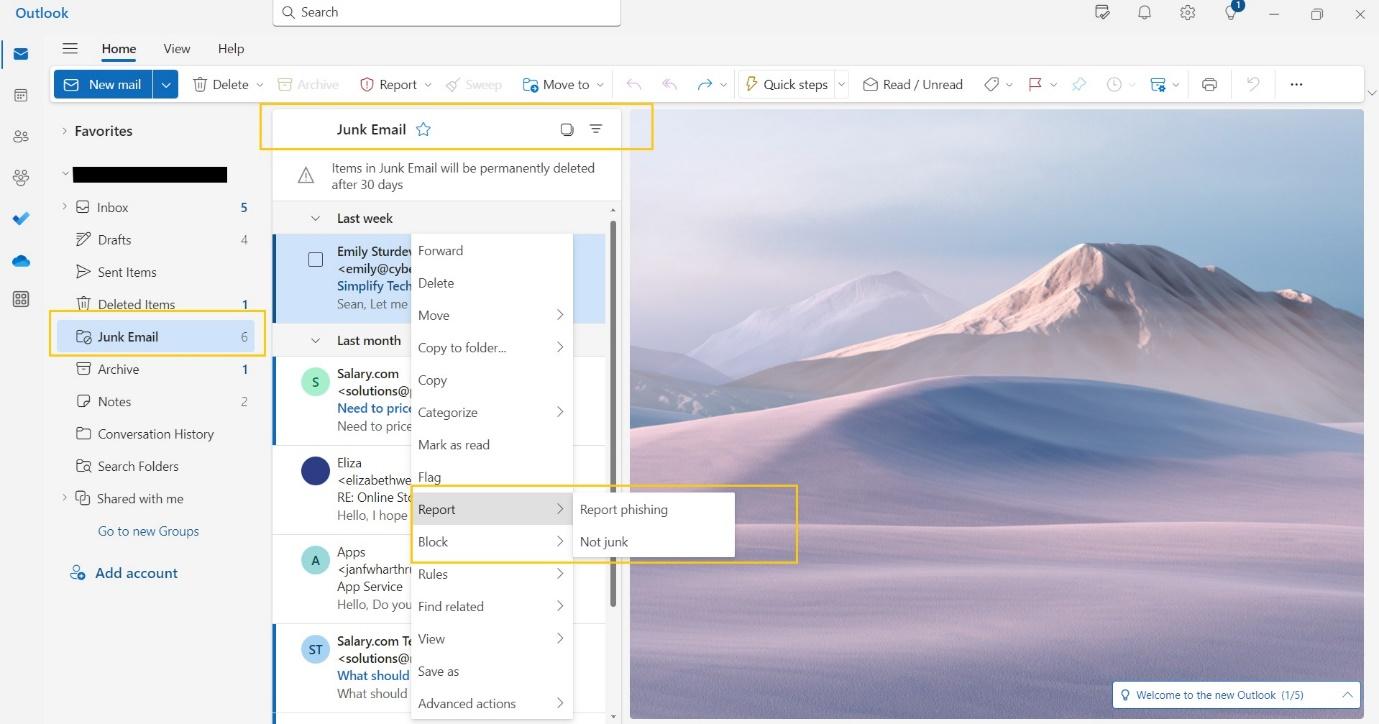Click the Print icon on ribbon

(x=1209, y=84)
